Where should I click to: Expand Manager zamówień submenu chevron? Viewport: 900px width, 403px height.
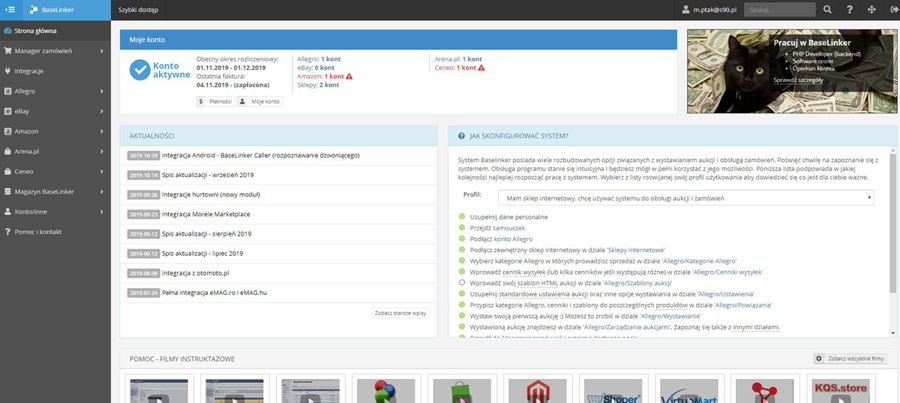click(102, 51)
